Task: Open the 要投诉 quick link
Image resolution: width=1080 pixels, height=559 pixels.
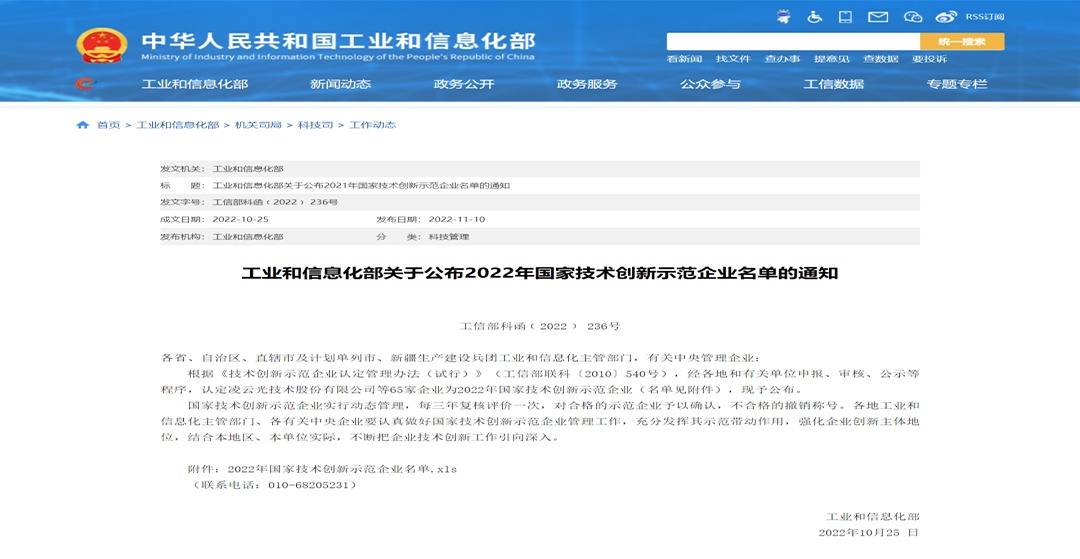Action: (x=929, y=59)
